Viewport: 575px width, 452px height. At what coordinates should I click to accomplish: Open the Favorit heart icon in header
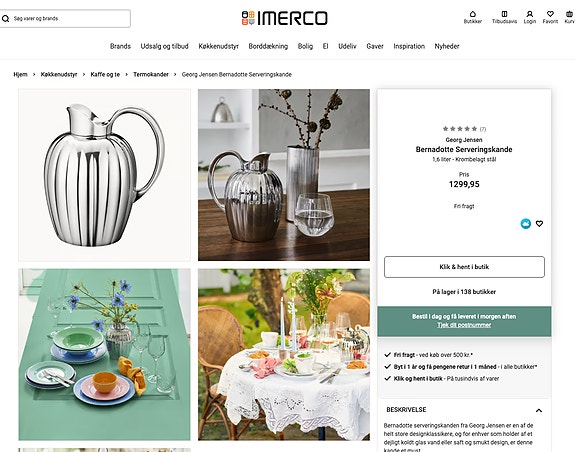coord(550,14)
